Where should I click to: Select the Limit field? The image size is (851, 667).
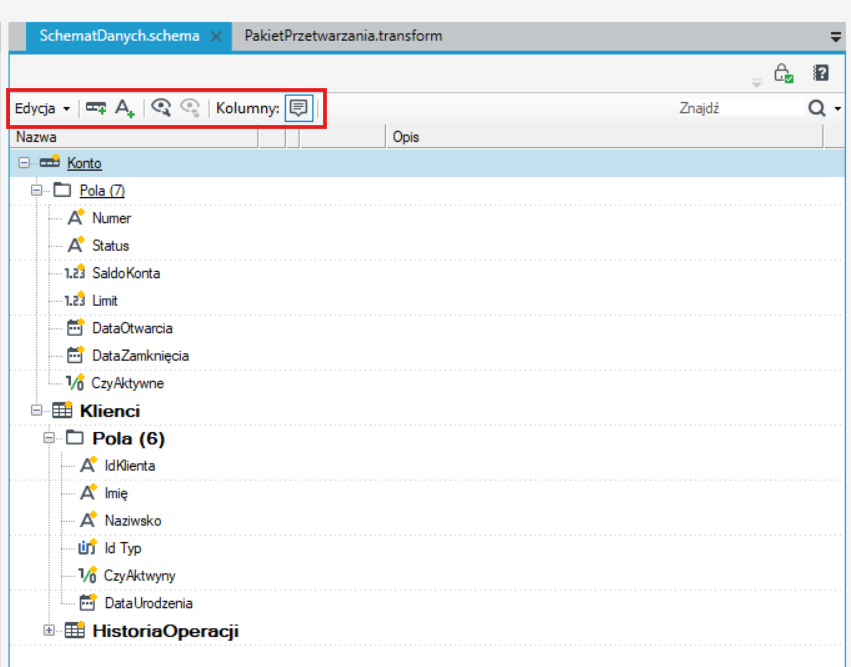click(105, 300)
